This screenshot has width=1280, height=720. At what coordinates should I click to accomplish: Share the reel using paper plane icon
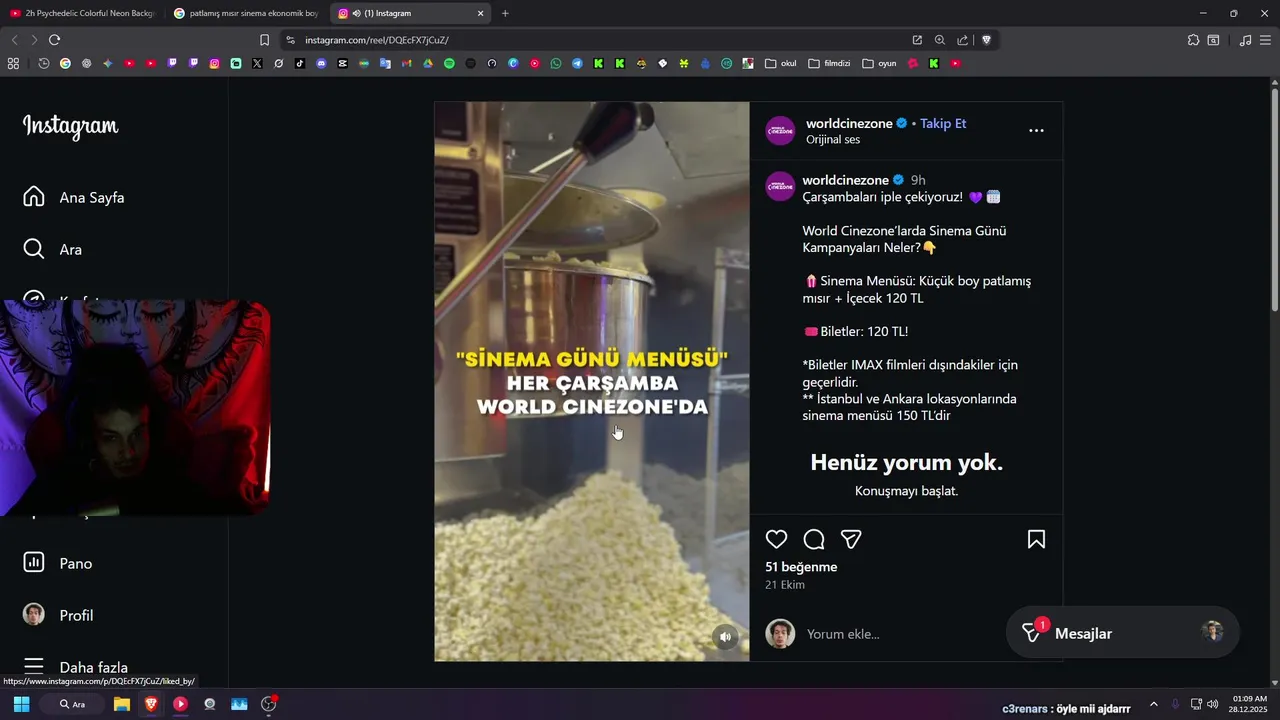pyautogui.click(x=851, y=539)
